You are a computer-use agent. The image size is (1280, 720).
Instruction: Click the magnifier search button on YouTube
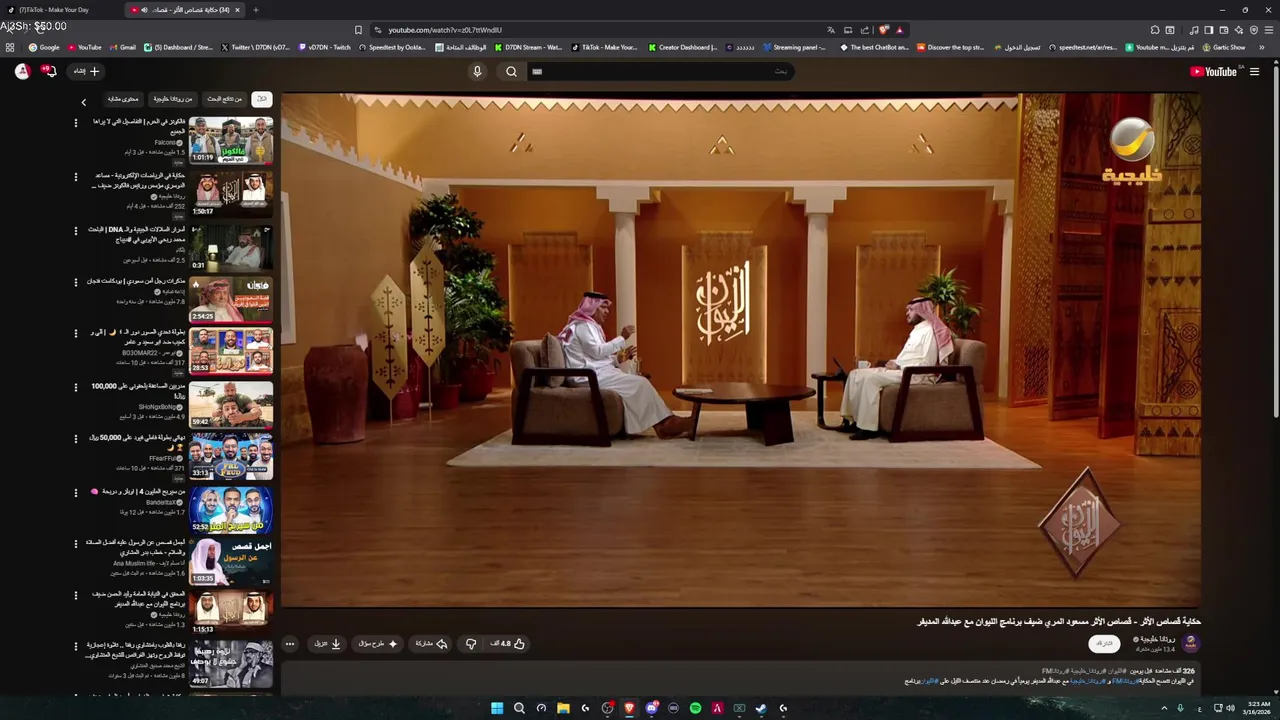point(511,71)
